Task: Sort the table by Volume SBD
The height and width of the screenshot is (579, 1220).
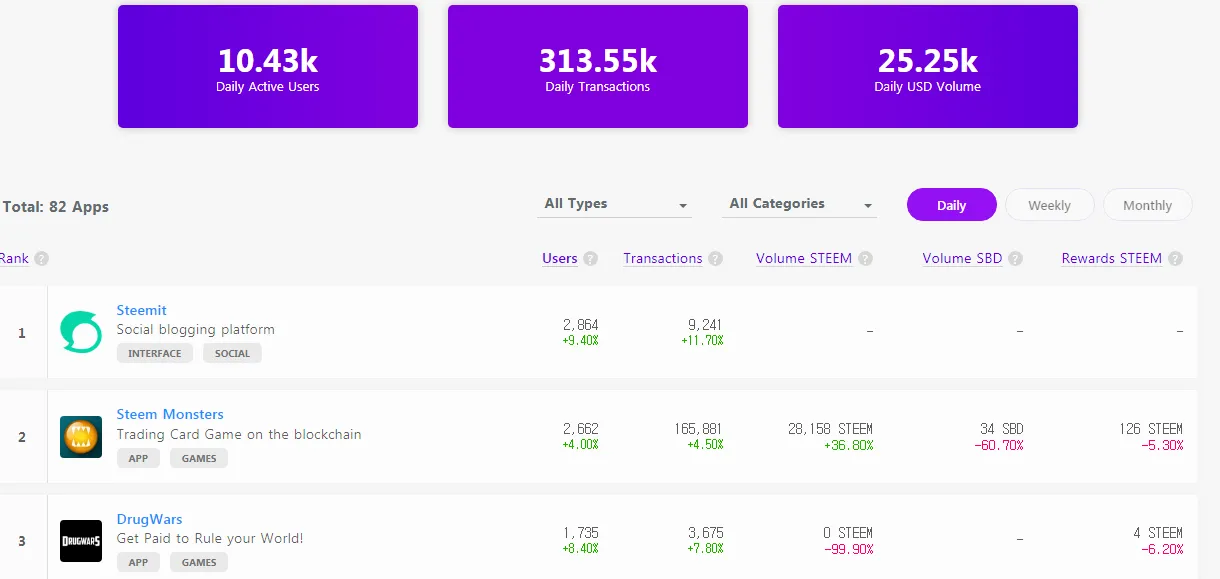Action: pyautogui.click(x=962, y=258)
